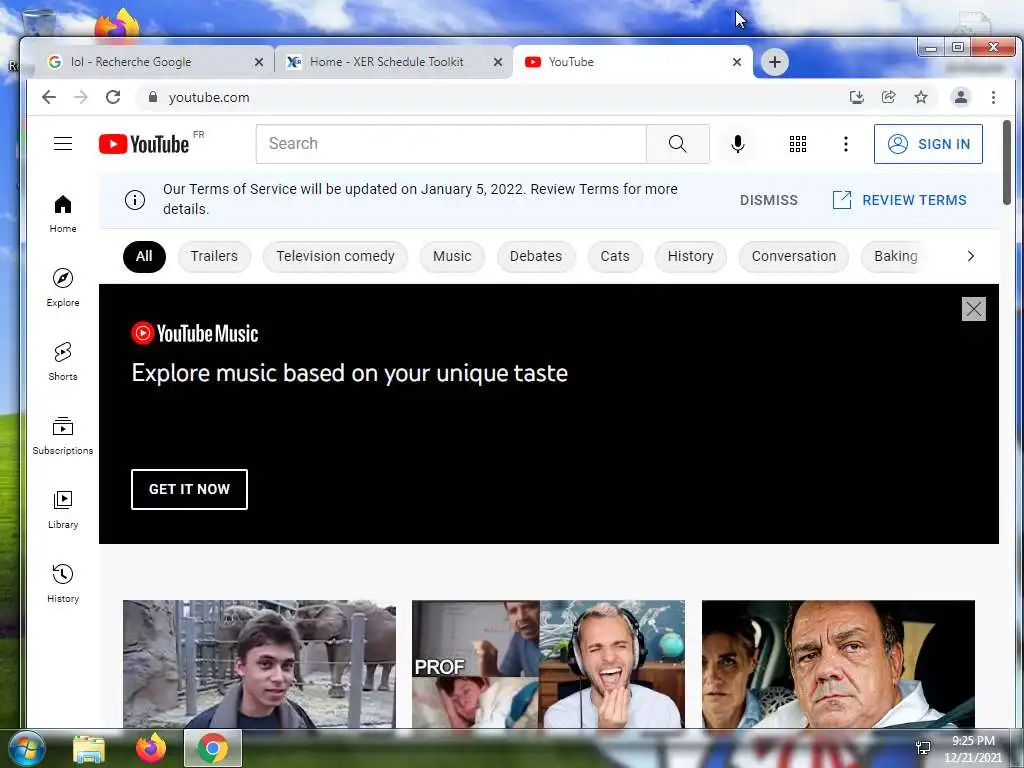Select the Television comedy chip

(x=335, y=256)
